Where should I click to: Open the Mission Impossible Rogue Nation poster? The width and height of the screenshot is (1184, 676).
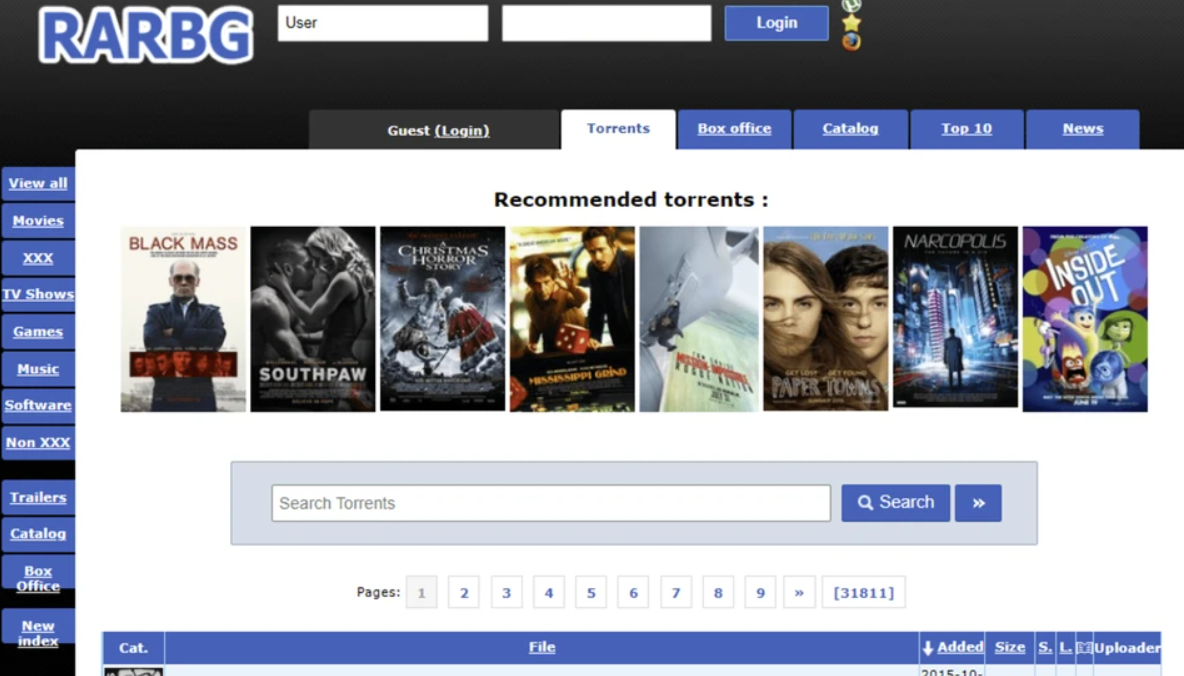pyautogui.click(x=699, y=319)
